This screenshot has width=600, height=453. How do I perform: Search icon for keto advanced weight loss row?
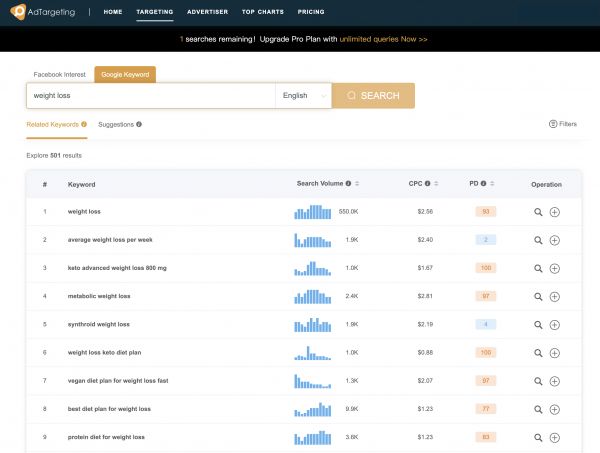538,269
